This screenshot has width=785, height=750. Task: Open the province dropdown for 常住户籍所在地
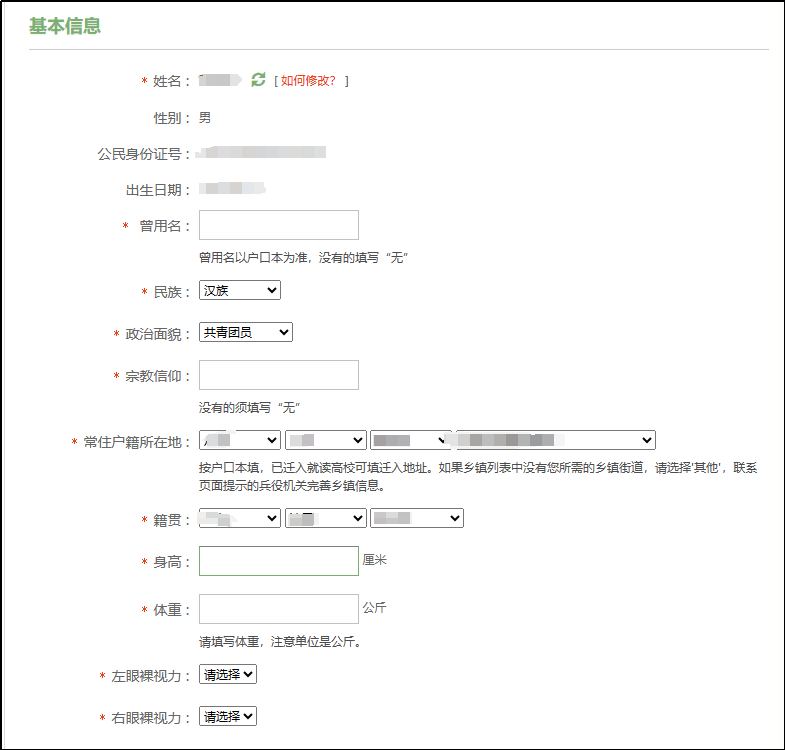[240, 440]
